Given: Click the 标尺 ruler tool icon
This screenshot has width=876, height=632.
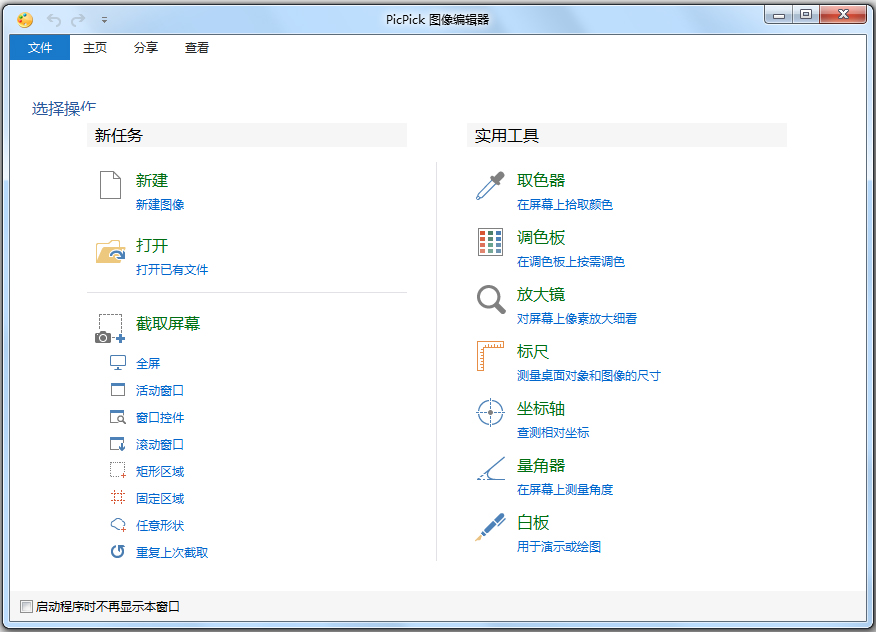Looking at the screenshot, I should coord(489,357).
